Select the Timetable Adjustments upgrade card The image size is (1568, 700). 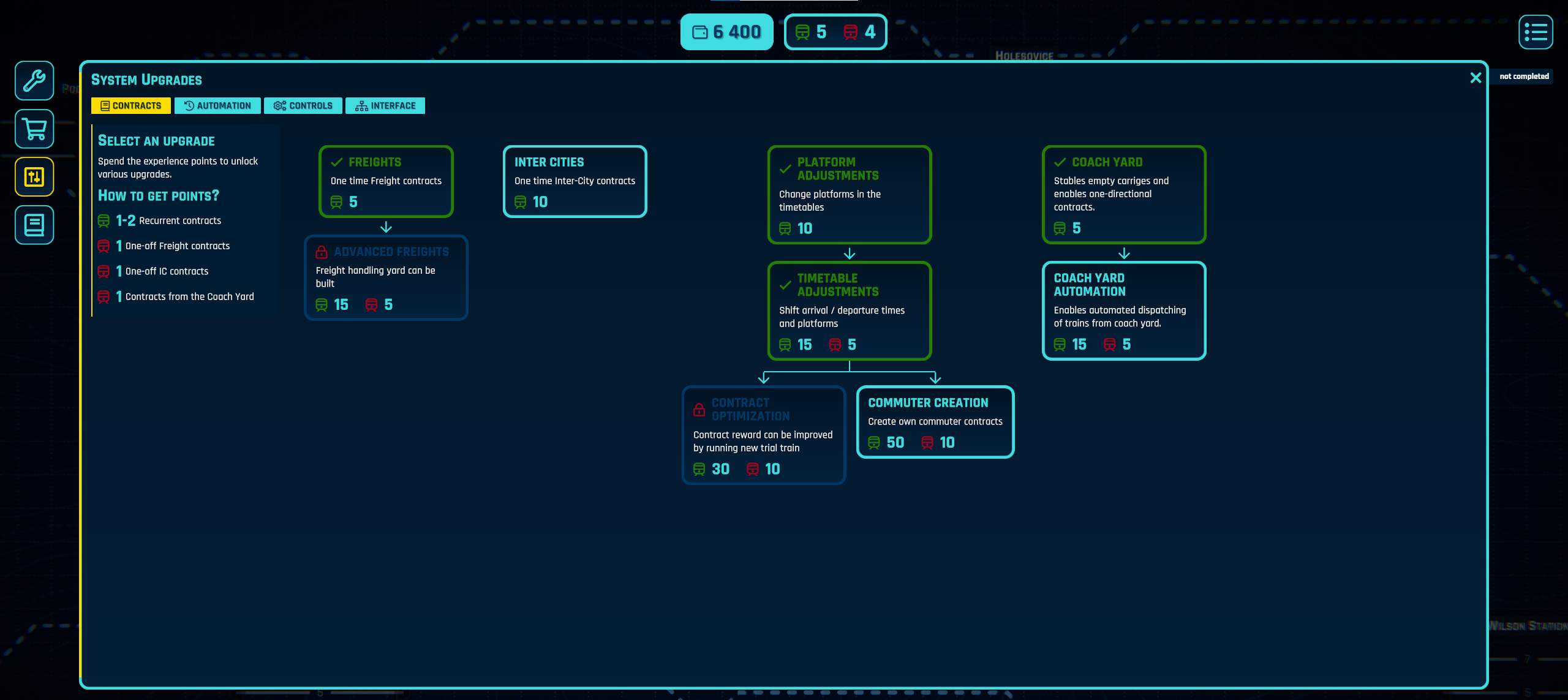click(x=850, y=311)
